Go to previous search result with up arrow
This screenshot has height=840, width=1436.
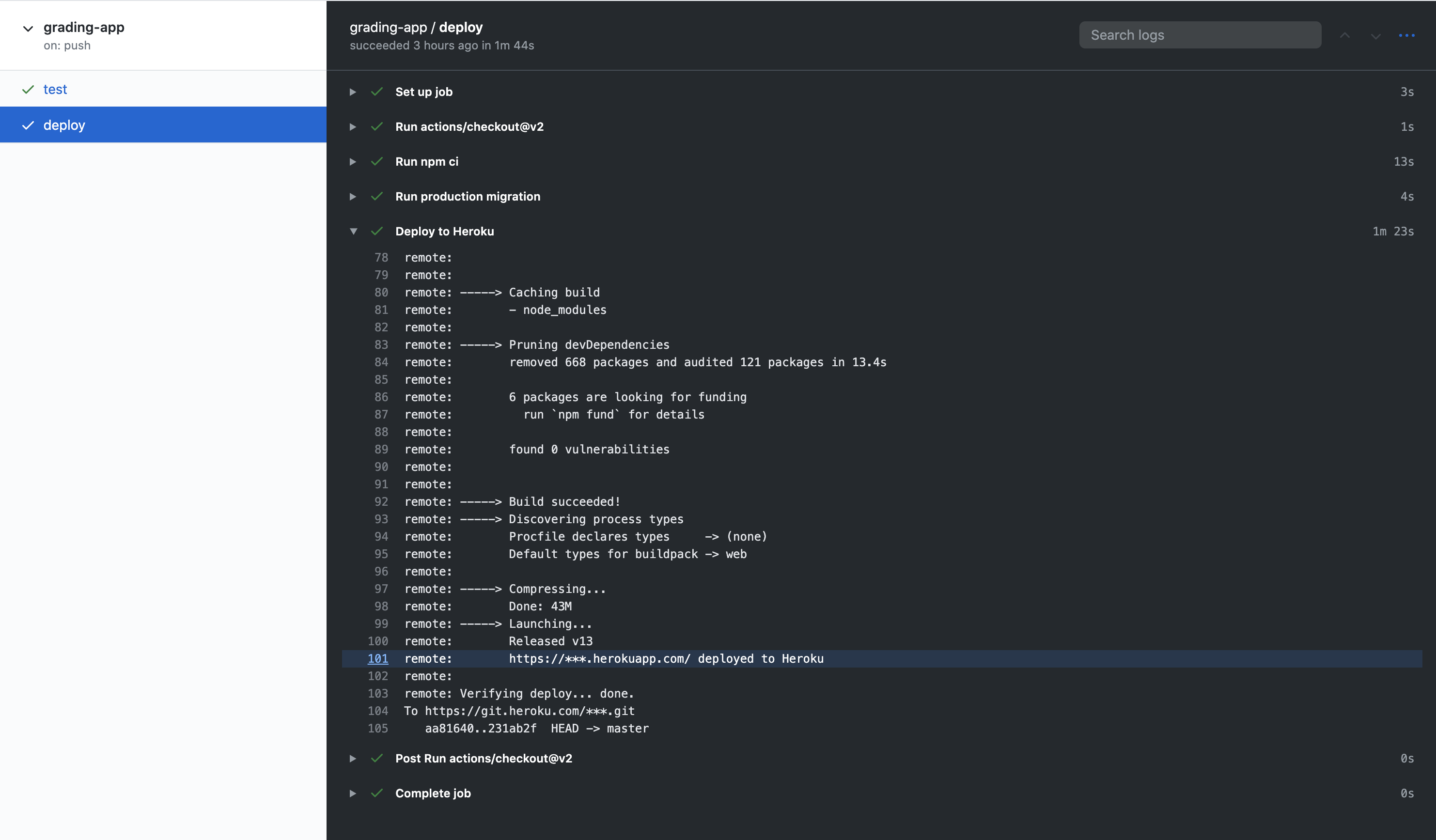coord(1344,35)
